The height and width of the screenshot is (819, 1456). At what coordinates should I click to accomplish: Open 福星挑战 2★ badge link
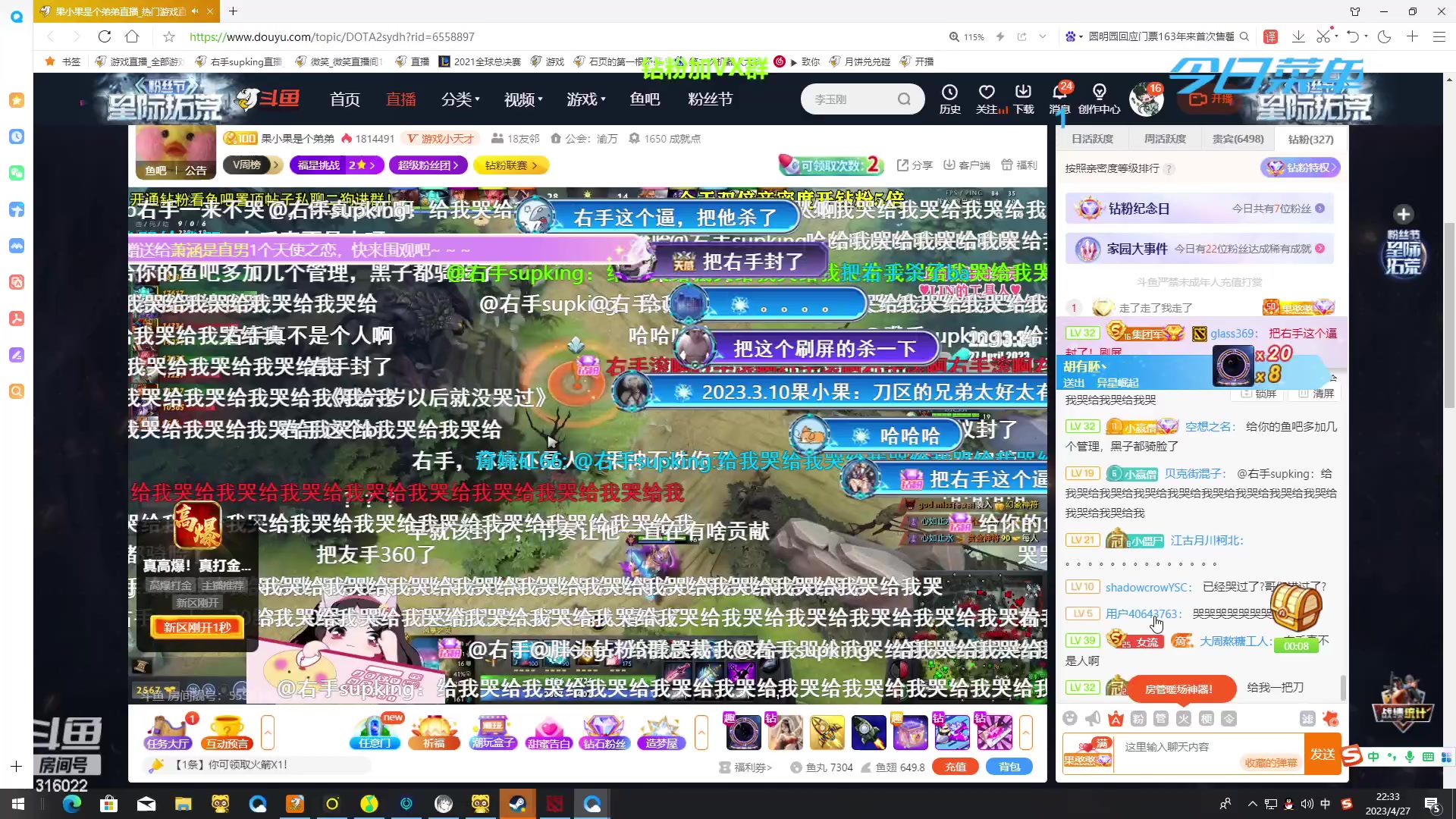(337, 165)
